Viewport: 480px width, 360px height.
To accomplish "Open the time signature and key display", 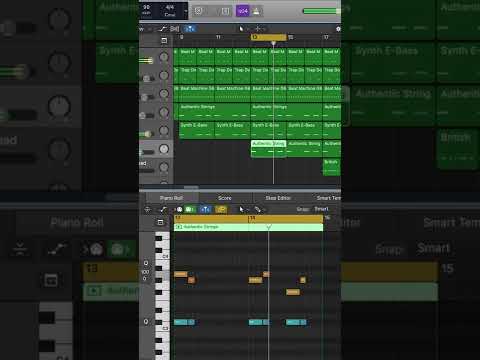I will click(x=170, y=11).
